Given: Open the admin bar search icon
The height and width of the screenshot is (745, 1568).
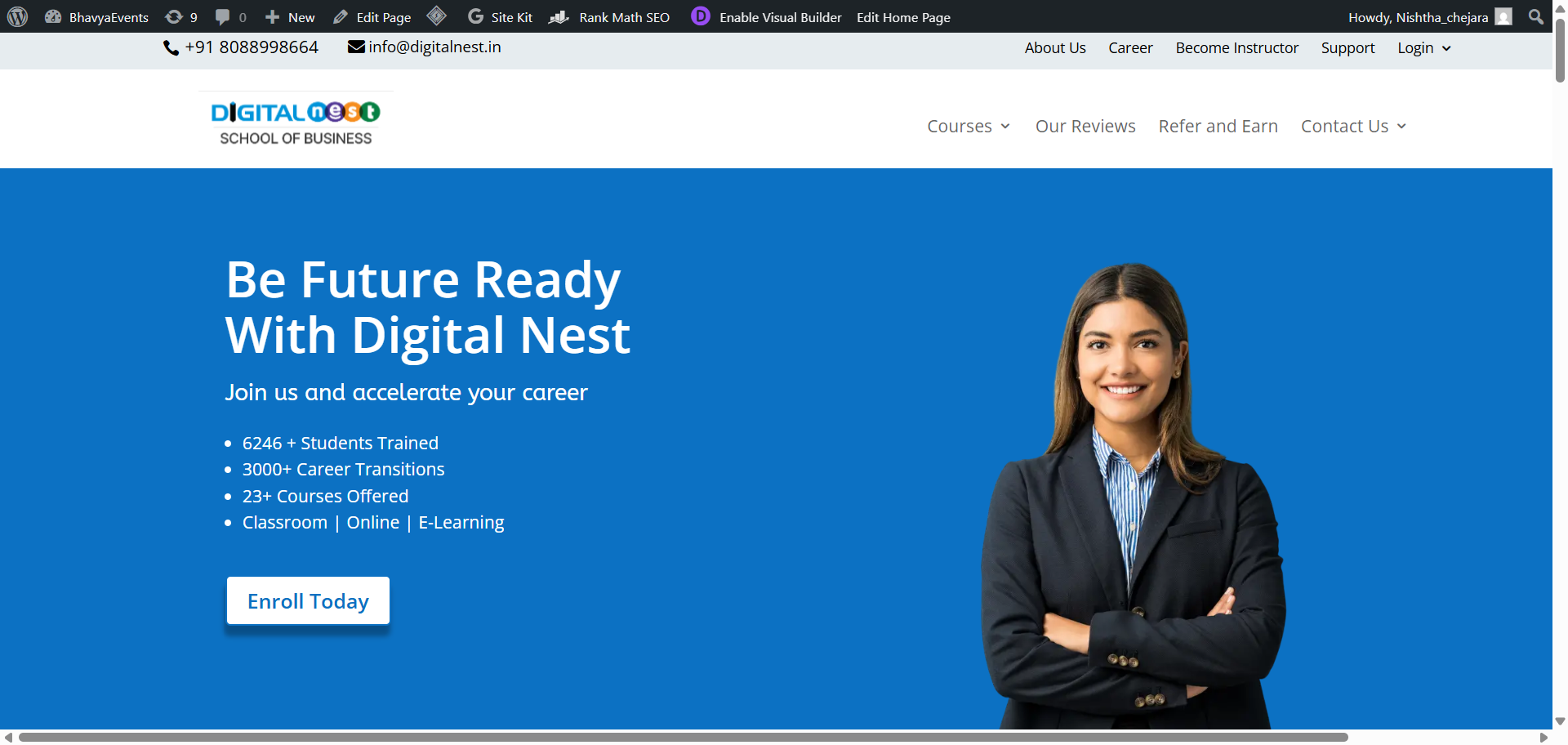Looking at the screenshot, I should [x=1536, y=16].
